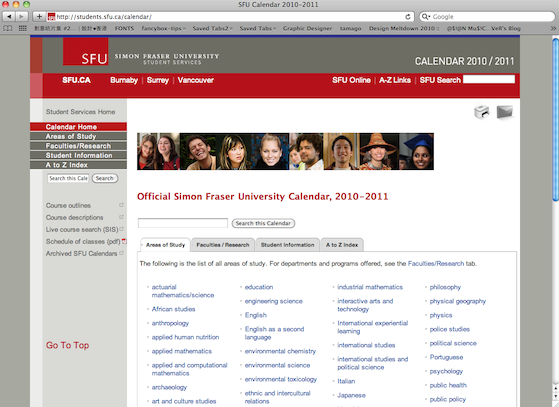559x407 pixels.
Task: Open Student Services Home link
Action: [80, 112]
